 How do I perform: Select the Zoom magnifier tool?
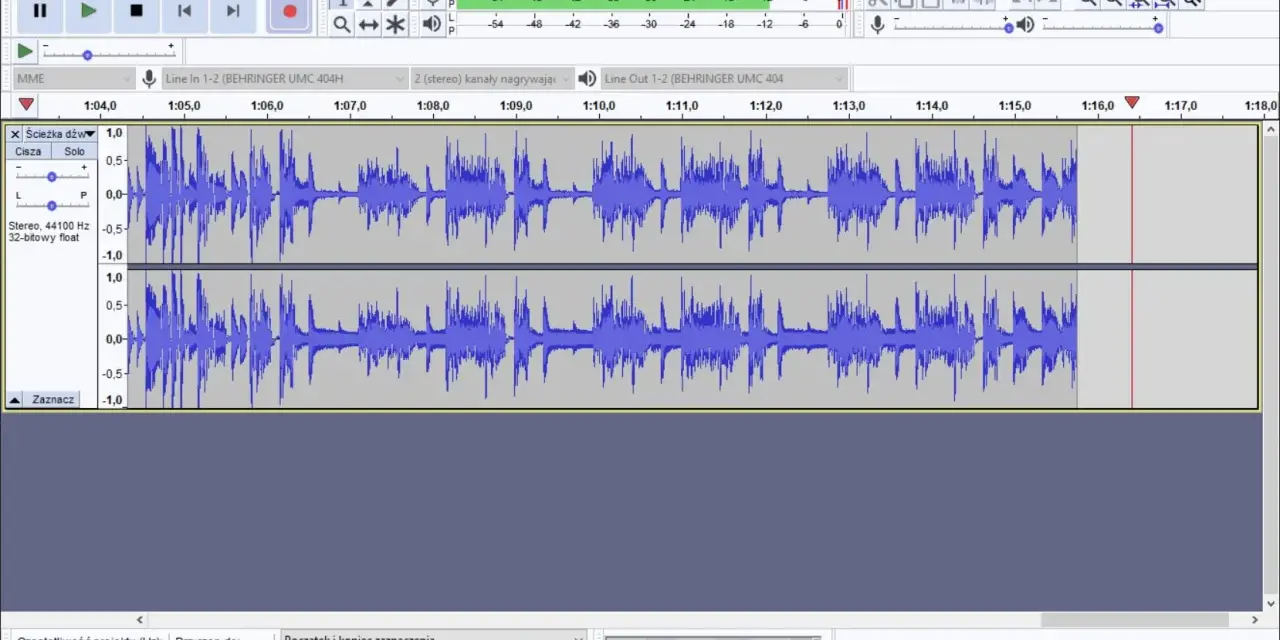342,25
